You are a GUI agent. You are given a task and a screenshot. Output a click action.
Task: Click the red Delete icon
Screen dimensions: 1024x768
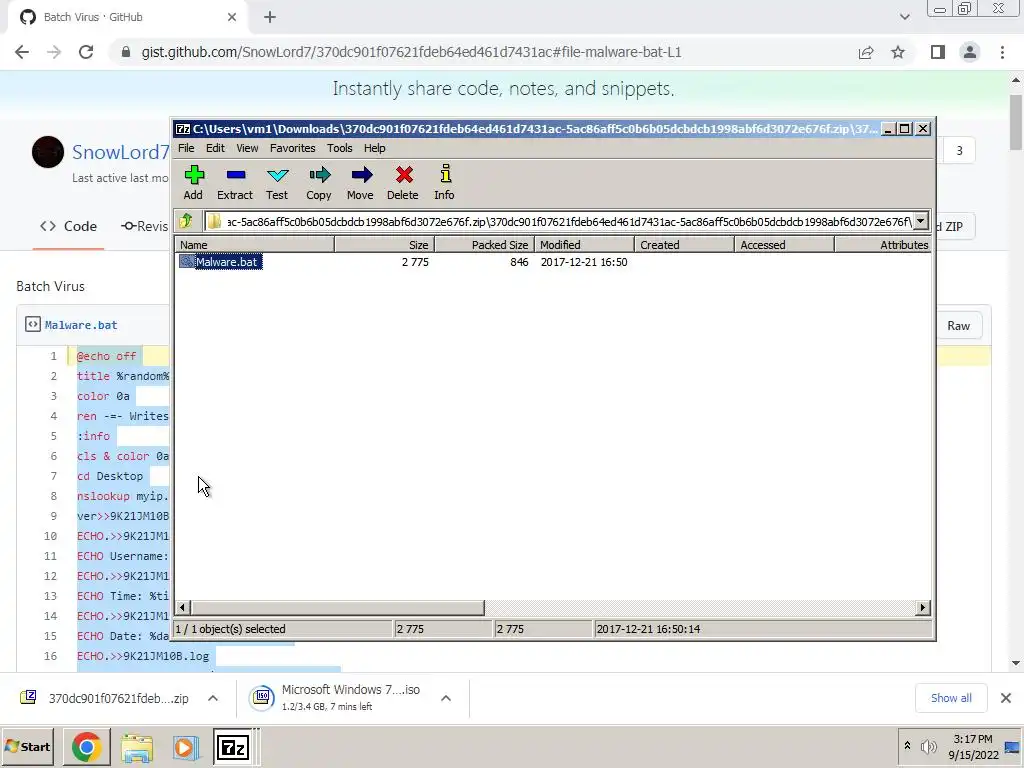coord(403,182)
